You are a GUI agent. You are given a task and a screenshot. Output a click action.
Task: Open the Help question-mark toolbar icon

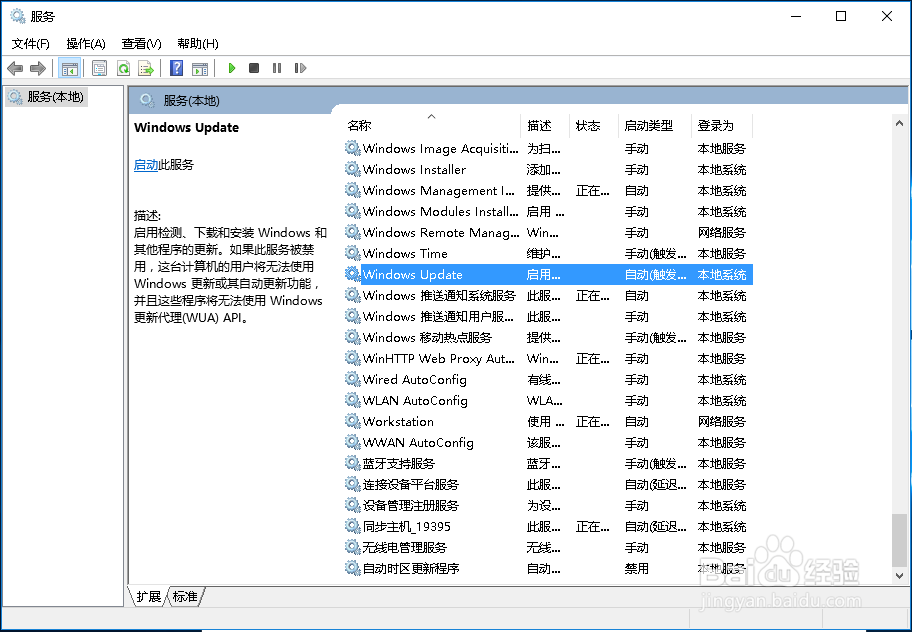coord(176,69)
